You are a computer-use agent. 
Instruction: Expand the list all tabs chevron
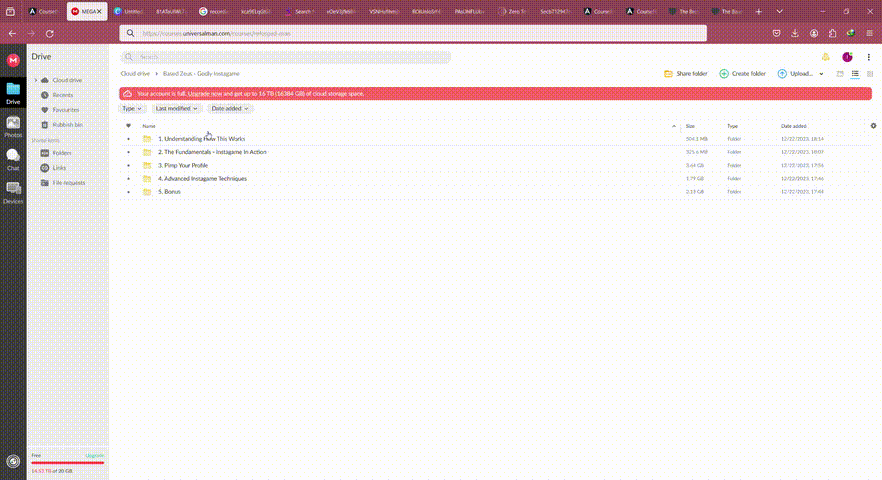[x=779, y=11]
